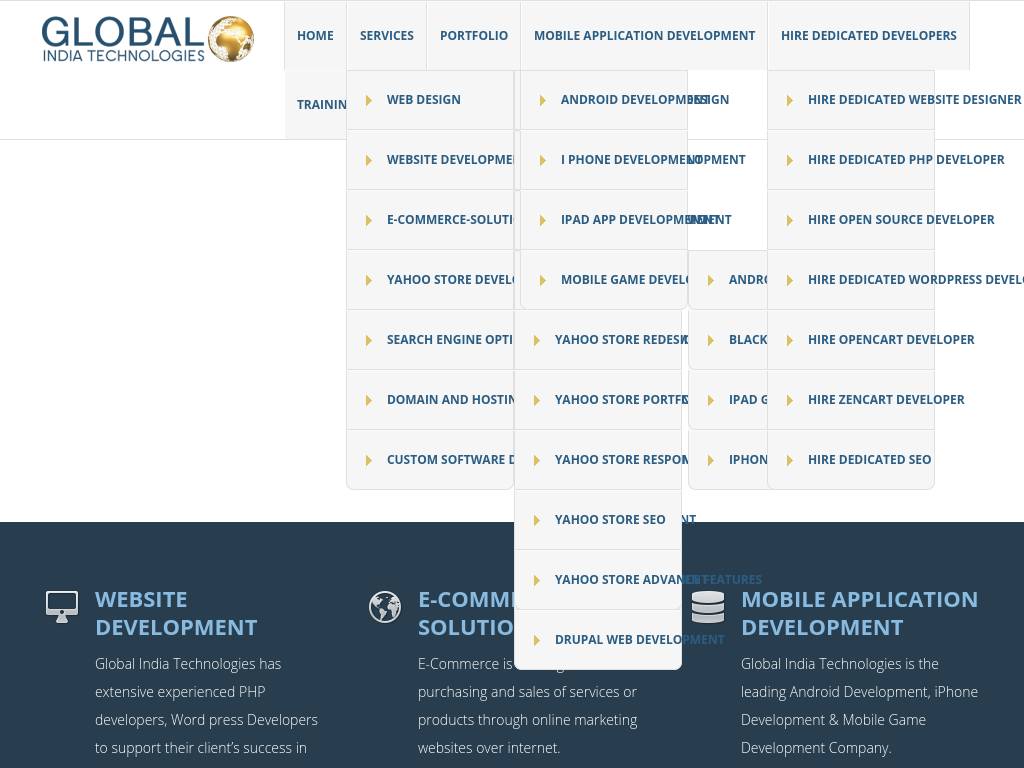Open the Portfolio menu item

point(474,35)
